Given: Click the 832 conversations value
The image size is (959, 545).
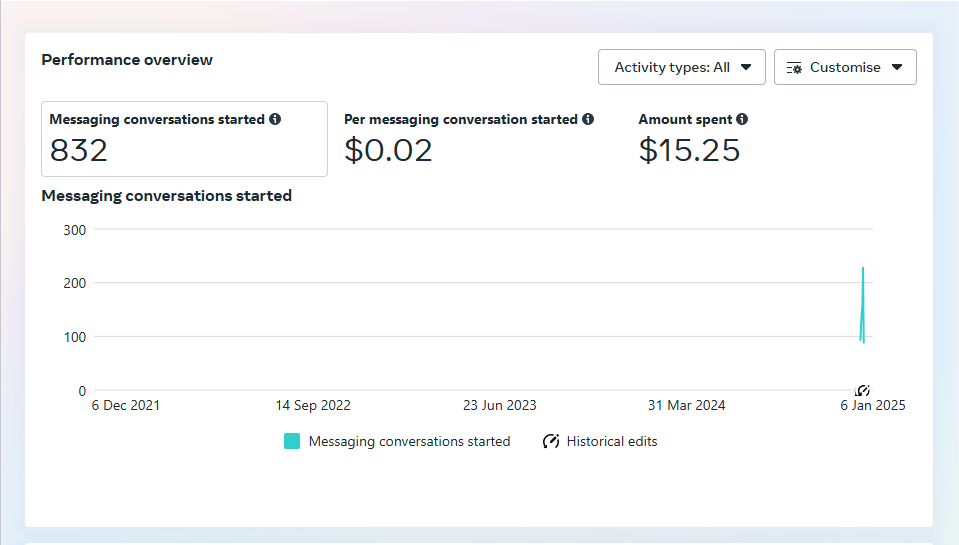Looking at the screenshot, I should pyautogui.click(x=79, y=151).
